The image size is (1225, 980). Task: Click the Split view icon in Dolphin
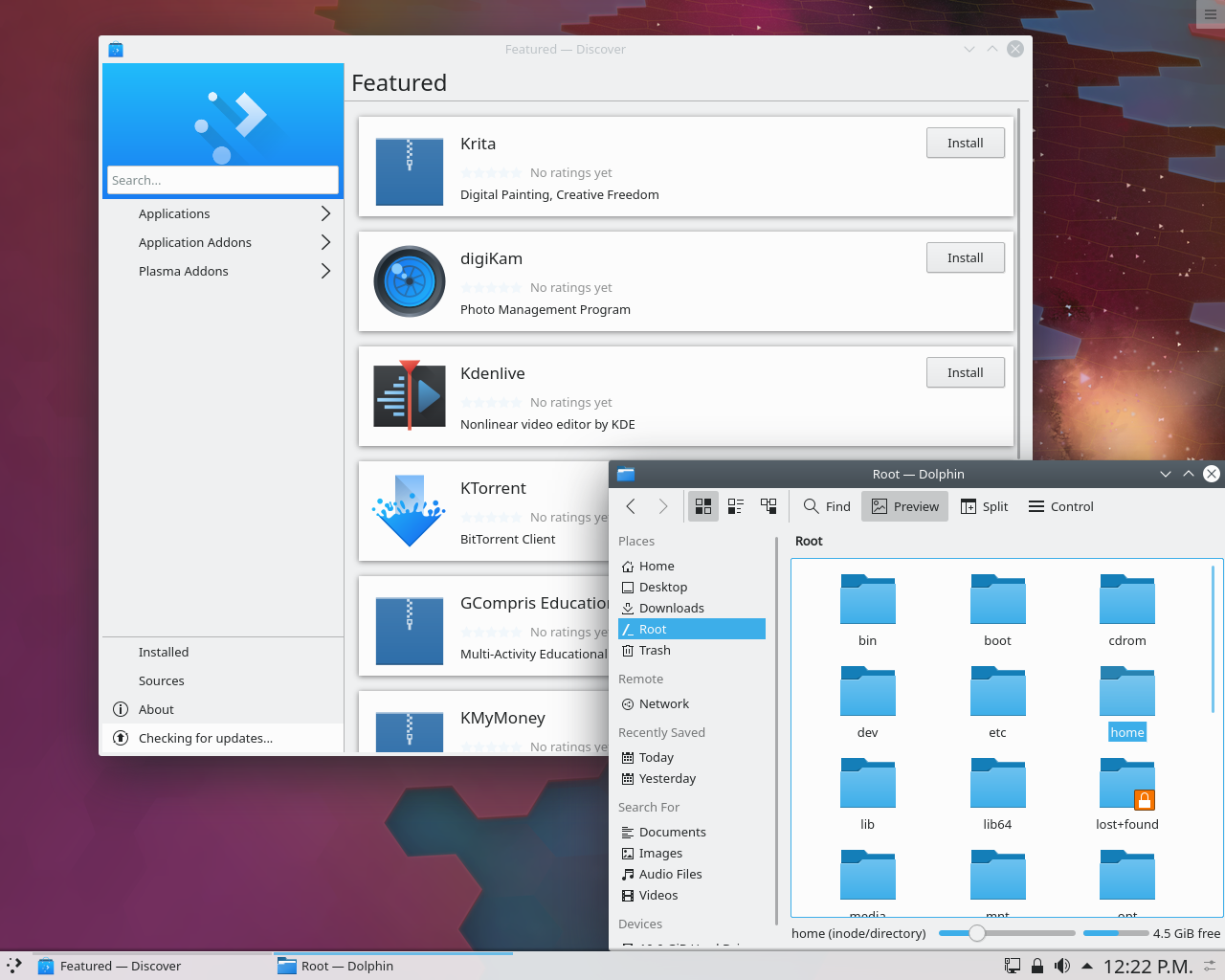(984, 506)
